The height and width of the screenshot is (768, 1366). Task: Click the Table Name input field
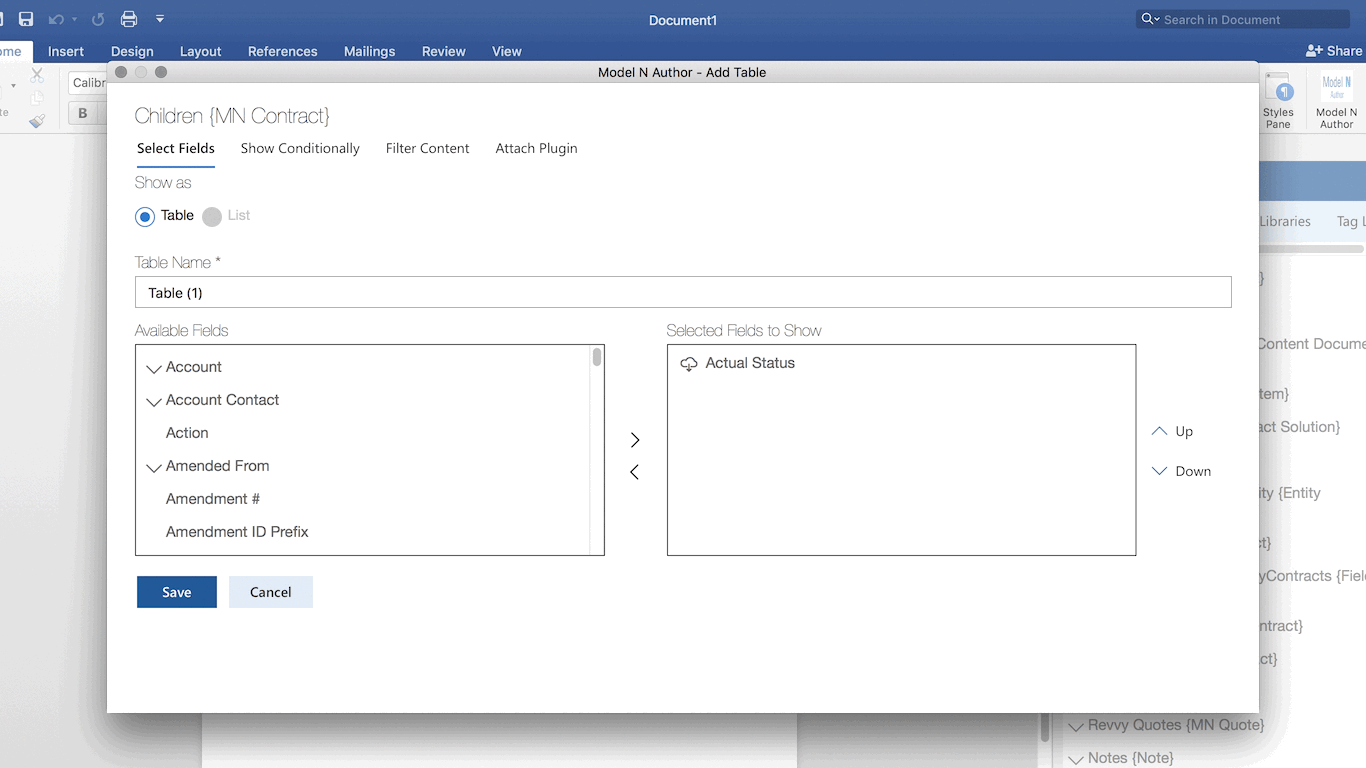click(x=683, y=292)
